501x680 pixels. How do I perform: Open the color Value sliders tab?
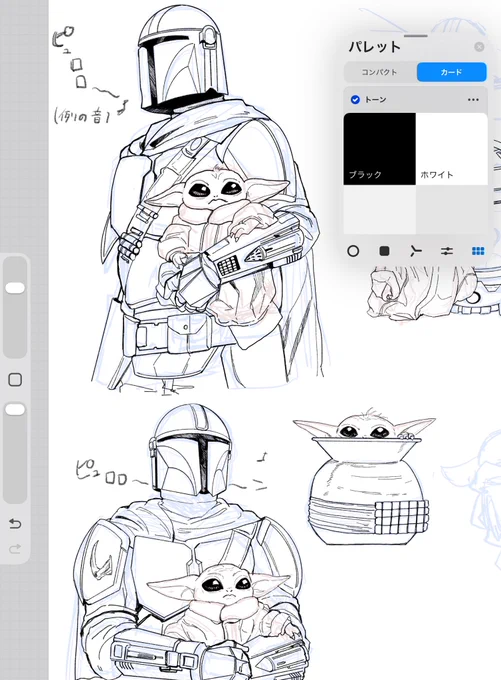[x=447, y=251]
